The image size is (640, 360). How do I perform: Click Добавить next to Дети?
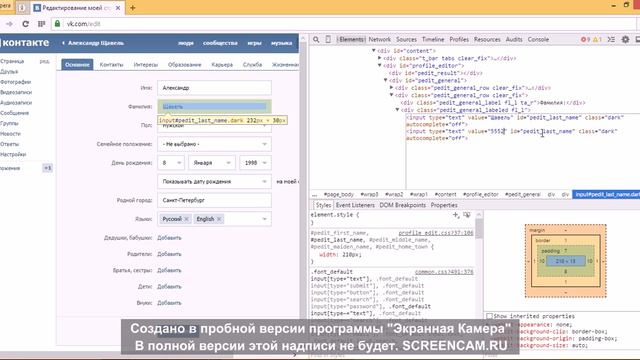coord(169,287)
